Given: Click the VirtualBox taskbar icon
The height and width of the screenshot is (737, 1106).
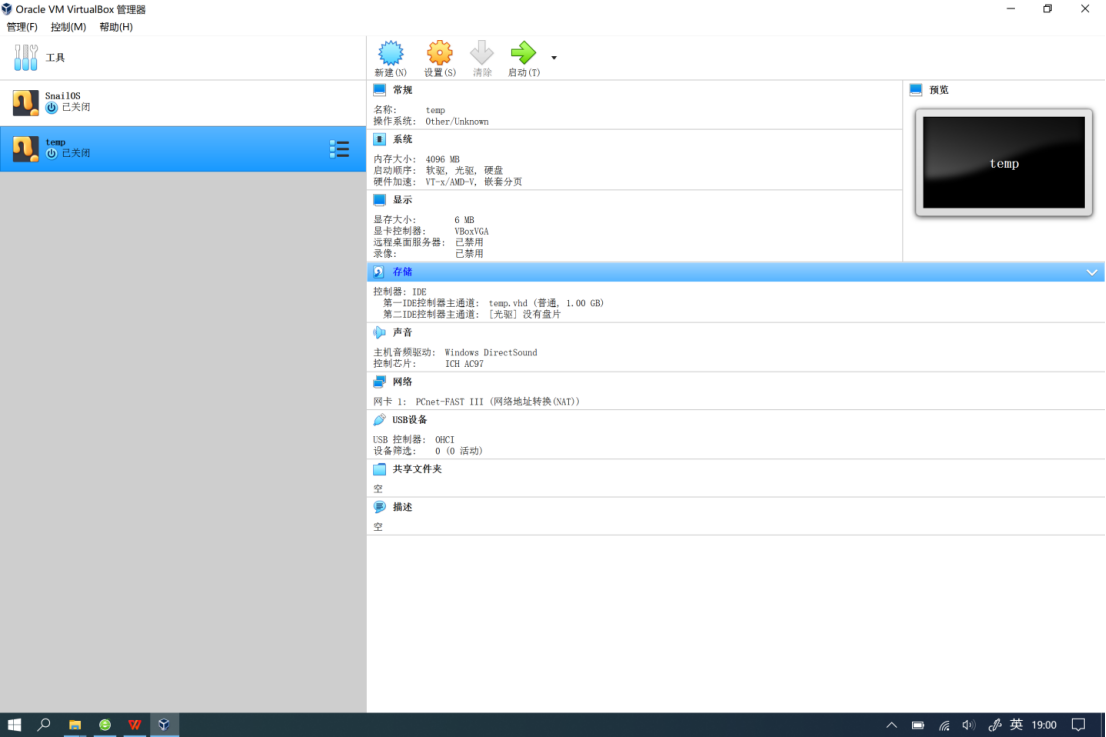Looking at the screenshot, I should pyautogui.click(x=164, y=724).
